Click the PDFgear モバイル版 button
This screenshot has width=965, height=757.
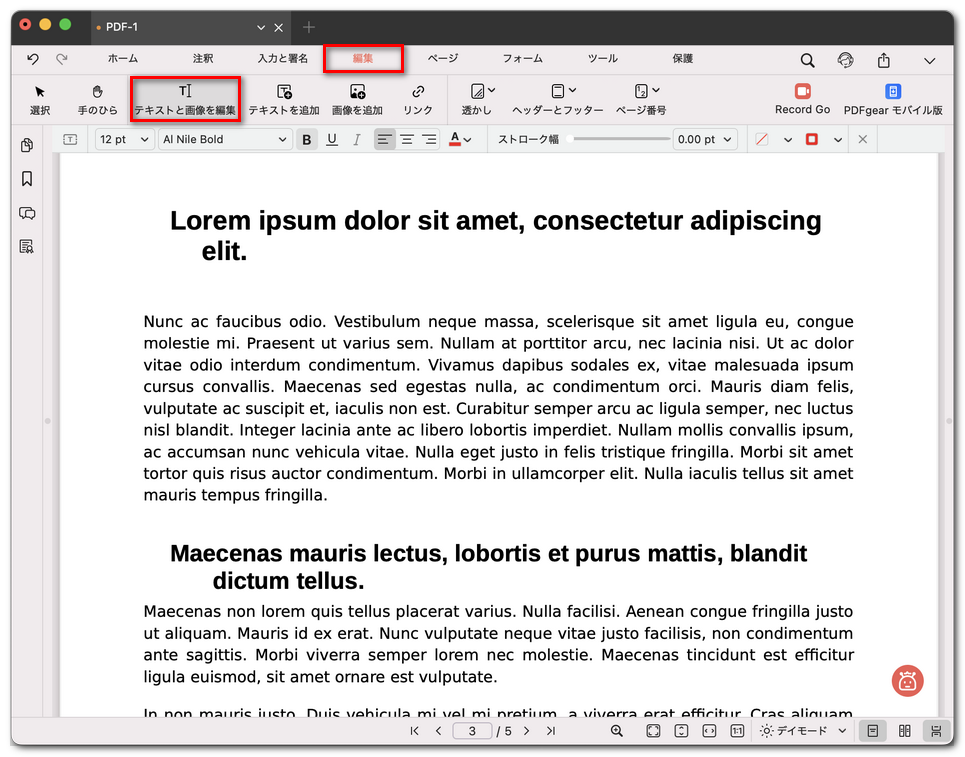pos(892,98)
